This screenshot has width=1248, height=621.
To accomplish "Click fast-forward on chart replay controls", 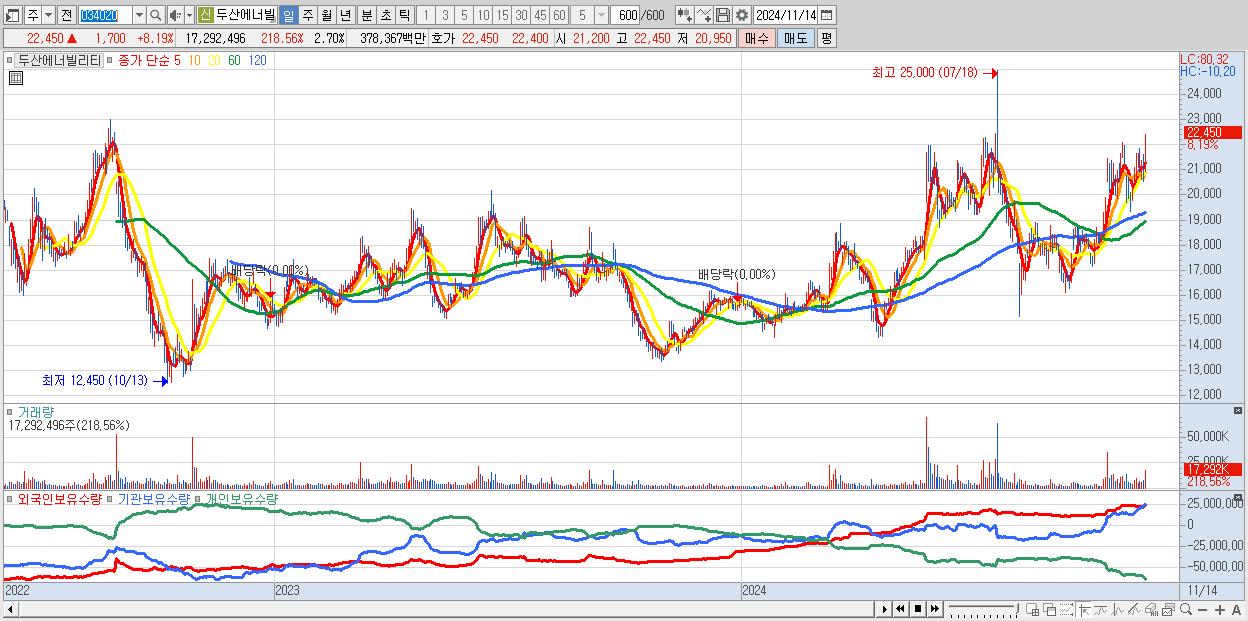I will tap(934, 609).
